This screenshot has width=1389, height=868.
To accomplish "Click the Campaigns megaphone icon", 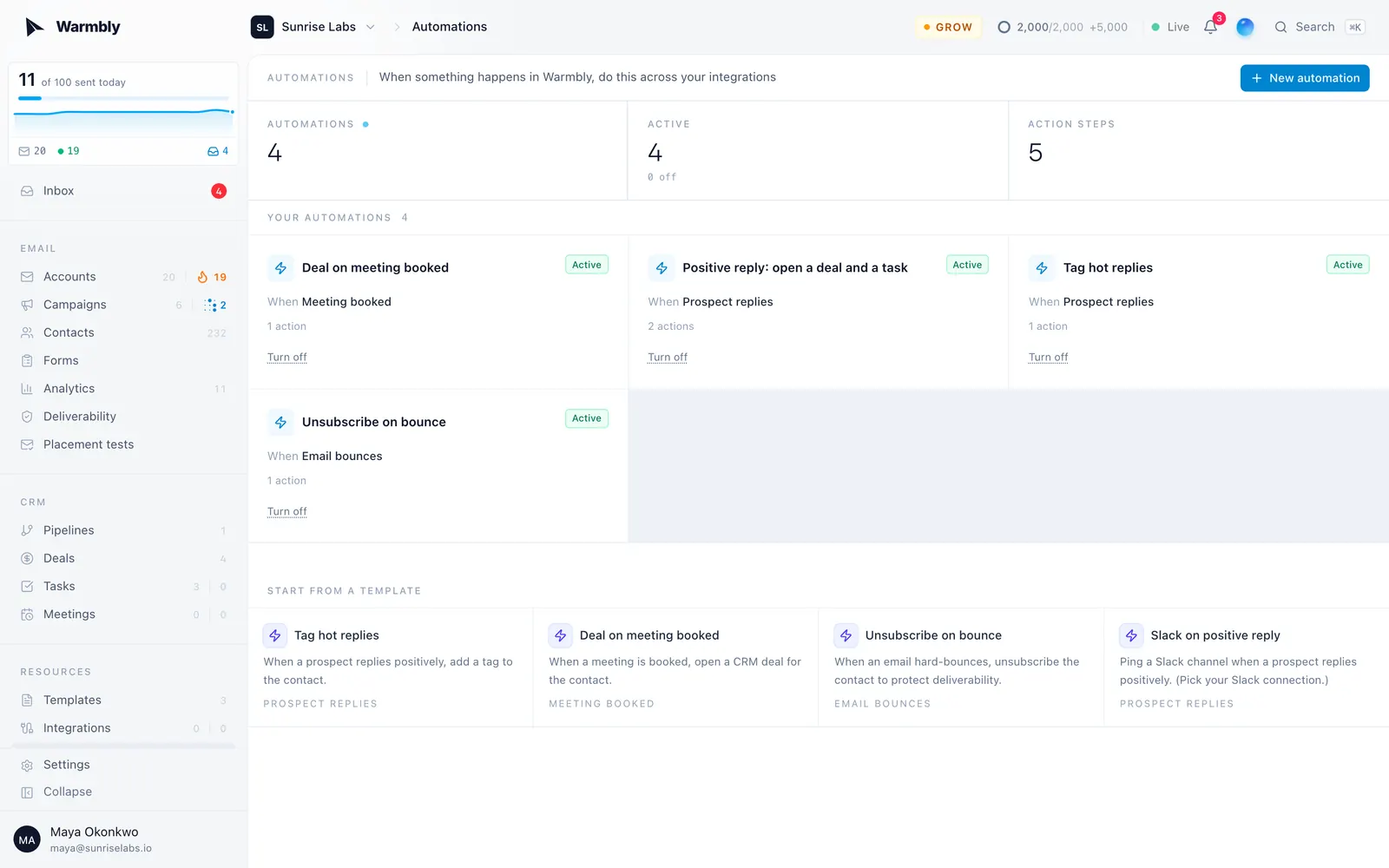I will click(27, 305).
